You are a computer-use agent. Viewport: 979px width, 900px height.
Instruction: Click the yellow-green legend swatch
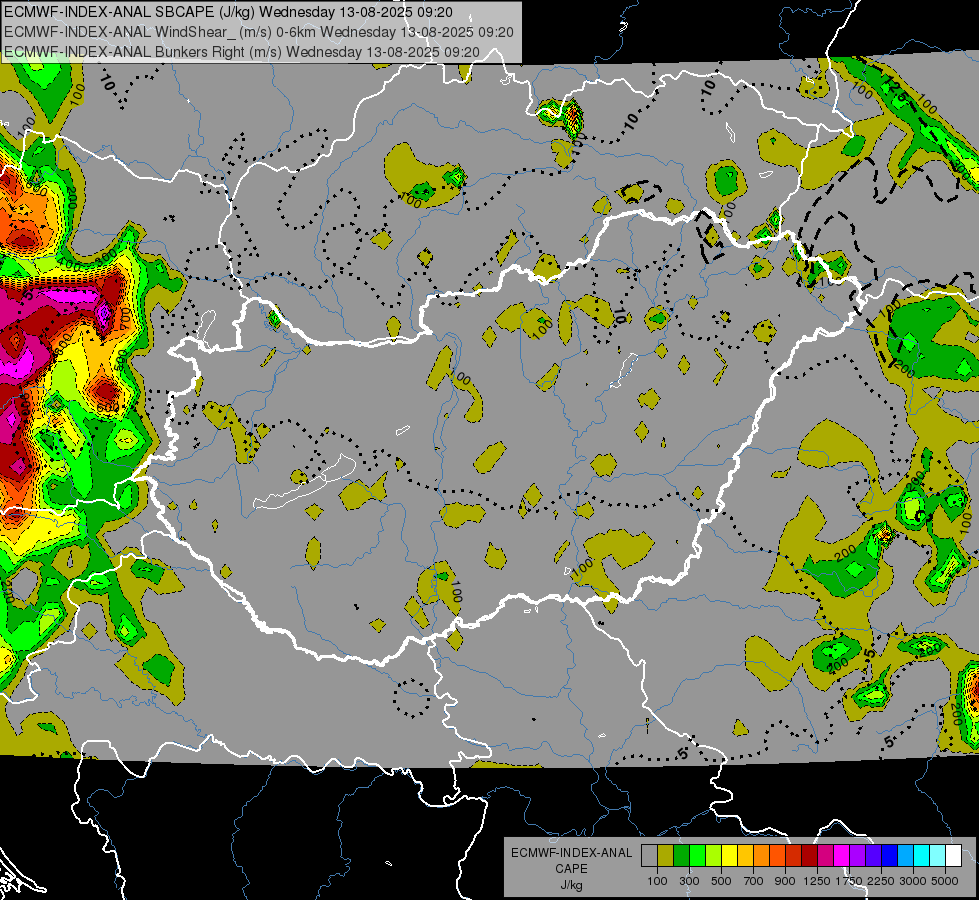(x=713, y=855)
